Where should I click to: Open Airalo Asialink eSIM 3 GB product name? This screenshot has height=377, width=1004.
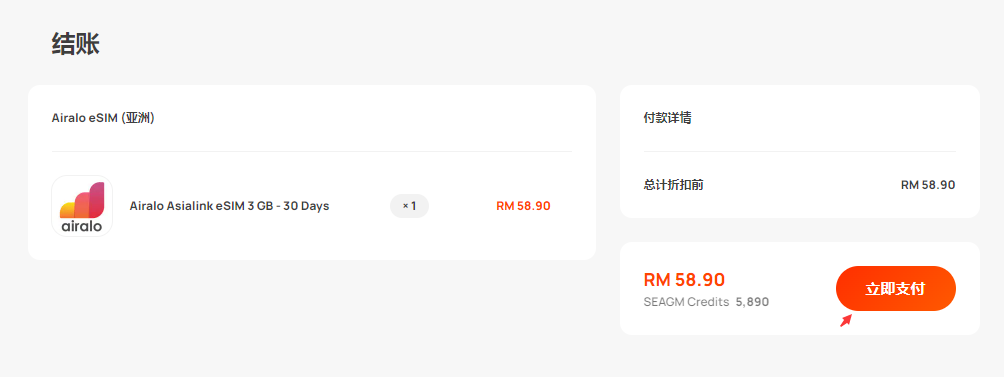(x=229, y=206)
